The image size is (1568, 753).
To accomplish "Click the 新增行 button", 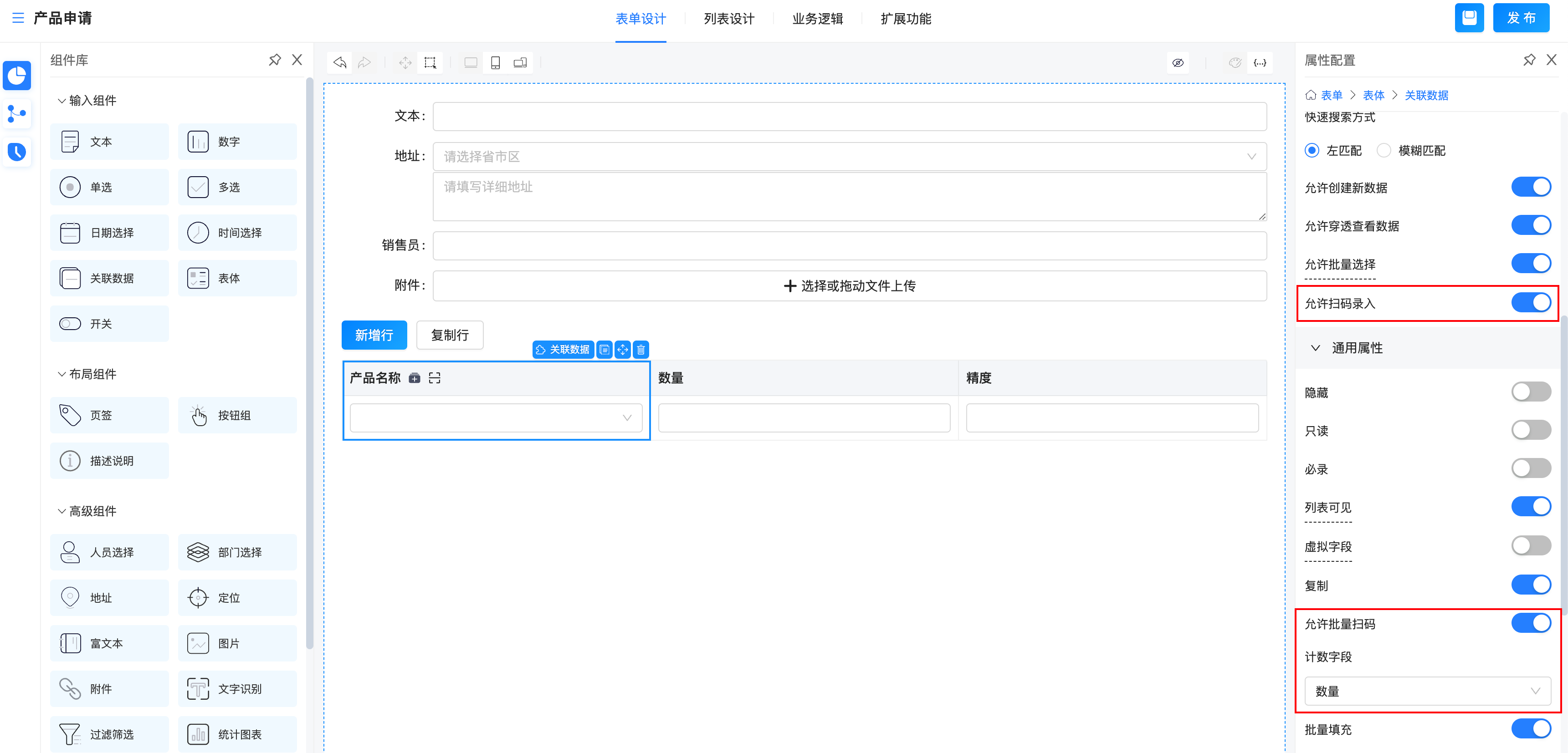I will [374, 335].
